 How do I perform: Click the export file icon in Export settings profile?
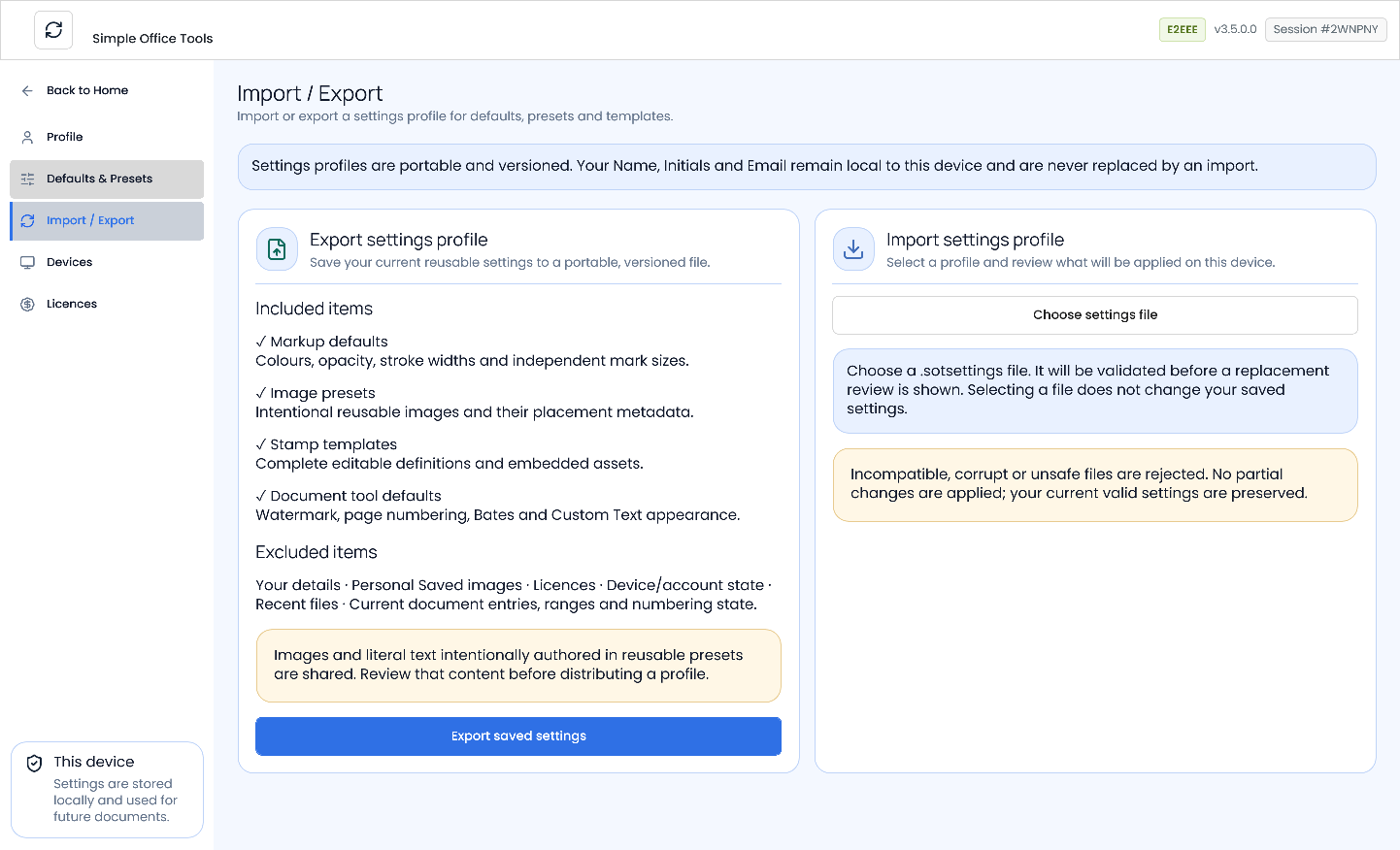[x=277, y=249]
